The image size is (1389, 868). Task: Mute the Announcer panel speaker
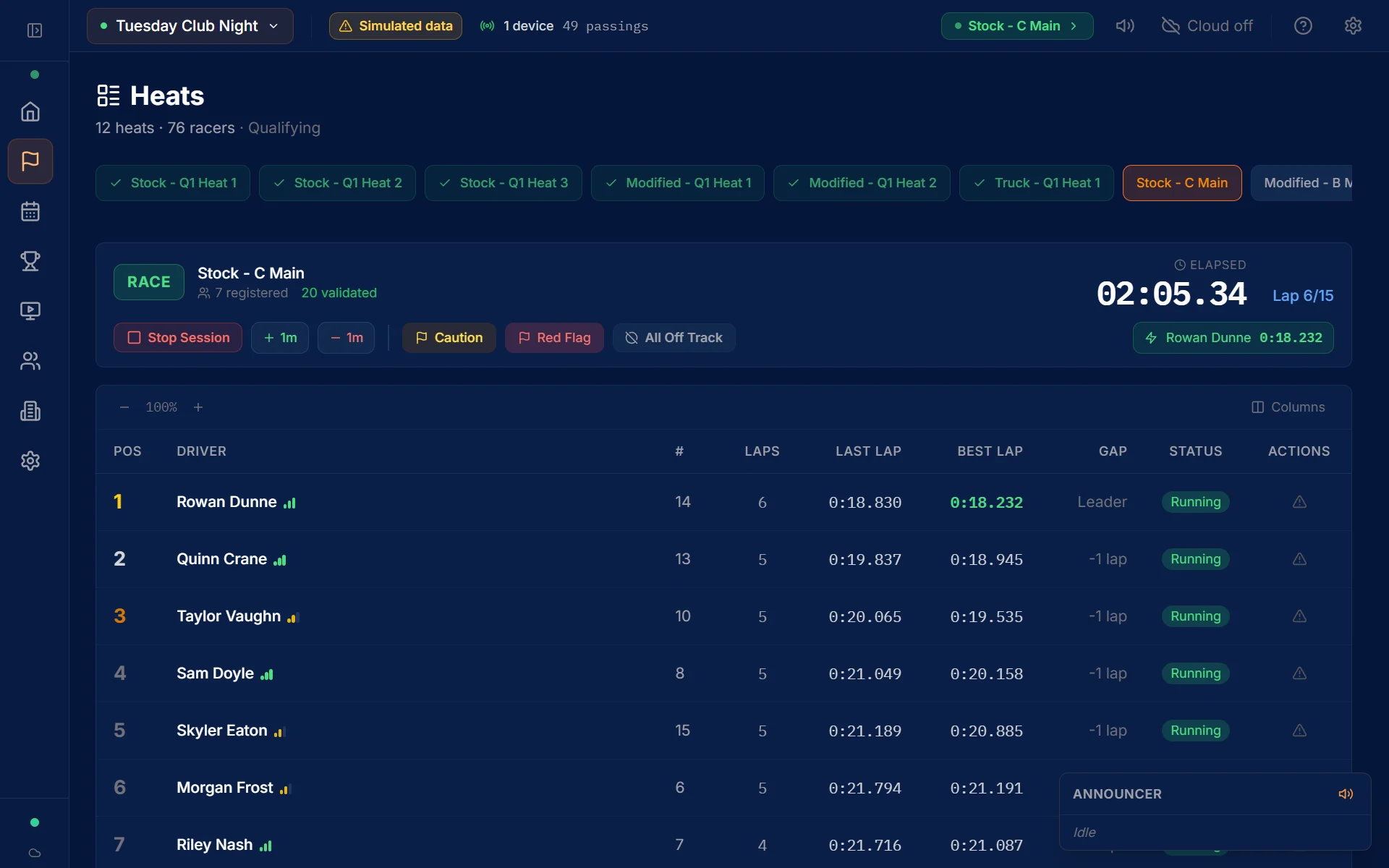point(1346,794)
